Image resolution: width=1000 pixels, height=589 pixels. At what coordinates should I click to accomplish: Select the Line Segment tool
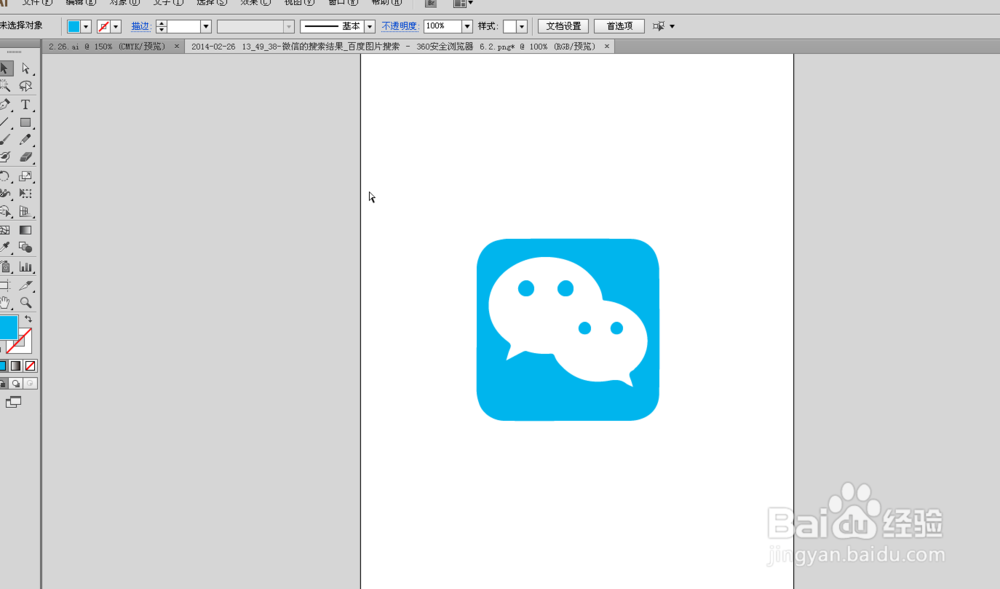6,122
